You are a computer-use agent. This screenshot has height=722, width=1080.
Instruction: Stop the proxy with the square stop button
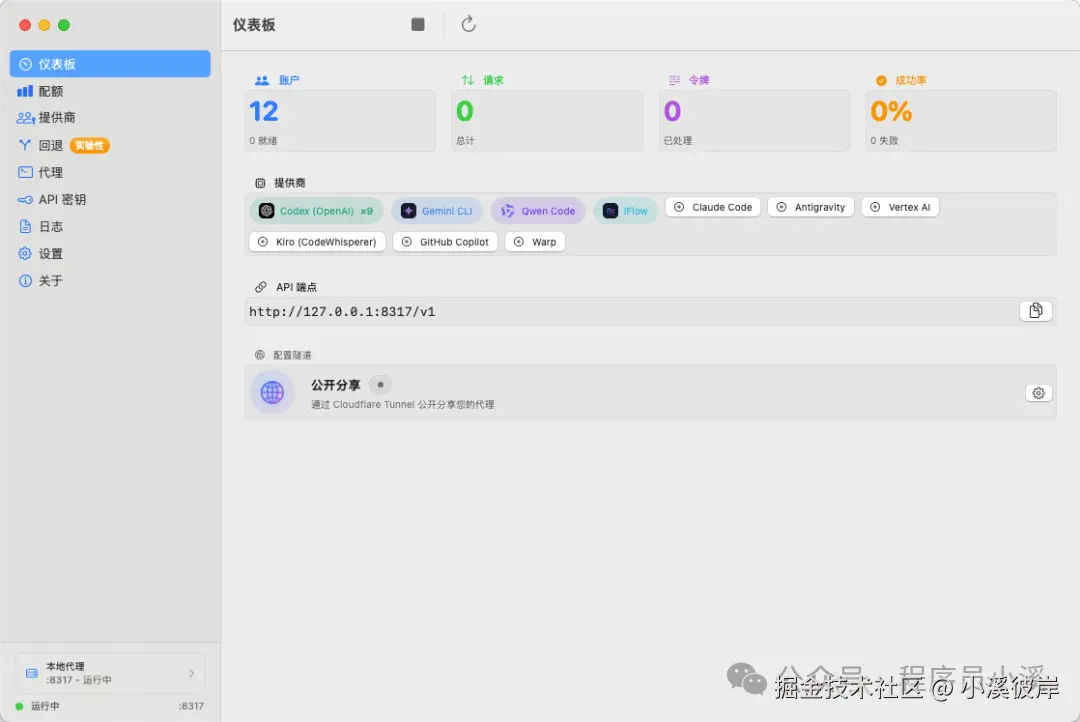point(417,25)
